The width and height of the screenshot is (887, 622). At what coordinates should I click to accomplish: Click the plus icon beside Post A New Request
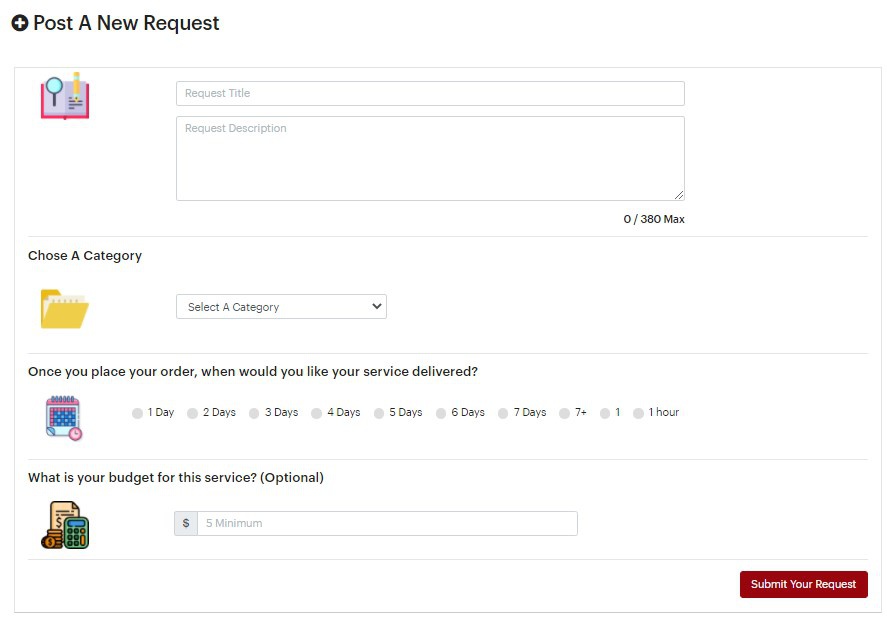click(x=20, y=23)
